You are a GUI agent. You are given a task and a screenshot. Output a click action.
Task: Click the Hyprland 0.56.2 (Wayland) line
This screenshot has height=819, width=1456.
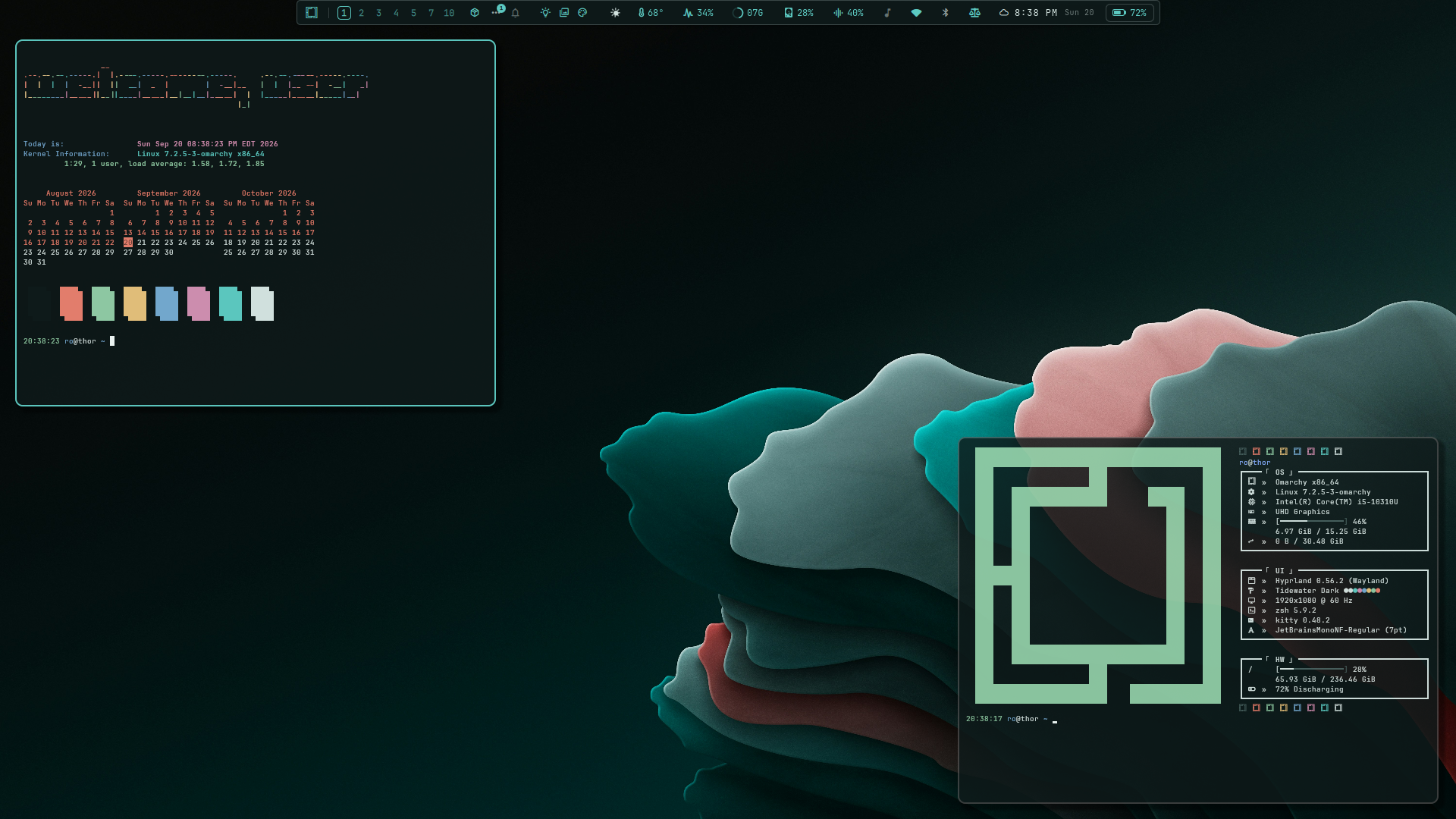[1332, 581]
